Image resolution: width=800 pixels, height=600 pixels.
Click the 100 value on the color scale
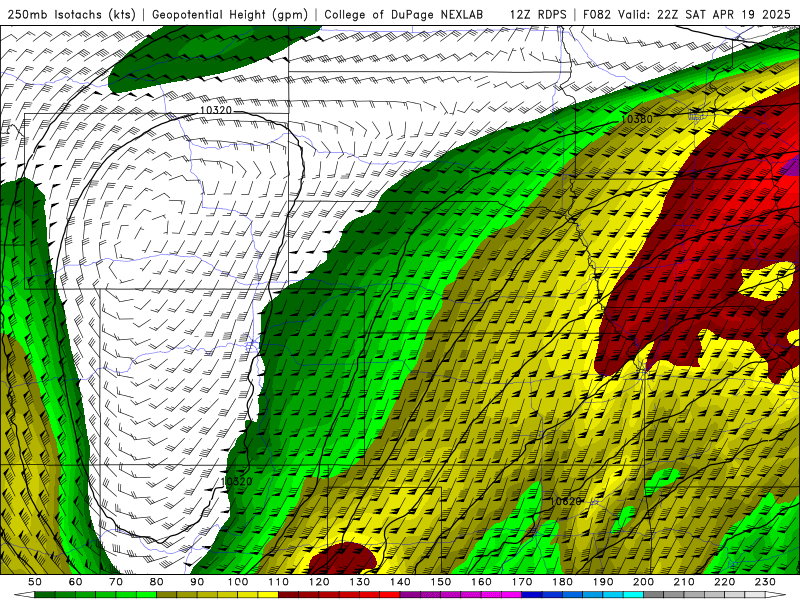(238, 582)
